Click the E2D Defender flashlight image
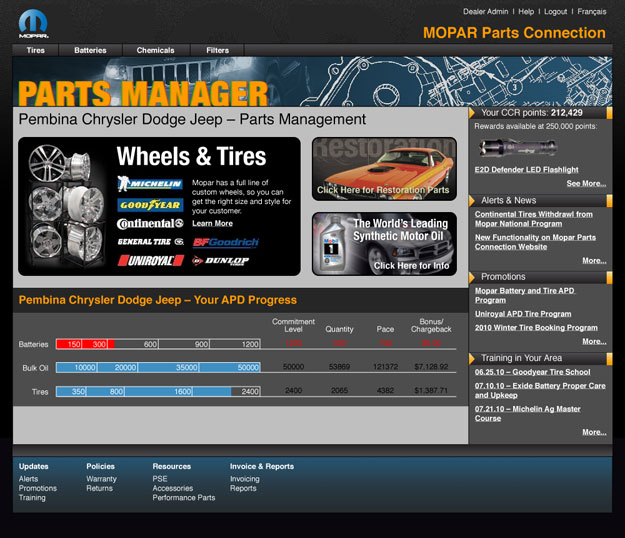 [x=518, y=148]
